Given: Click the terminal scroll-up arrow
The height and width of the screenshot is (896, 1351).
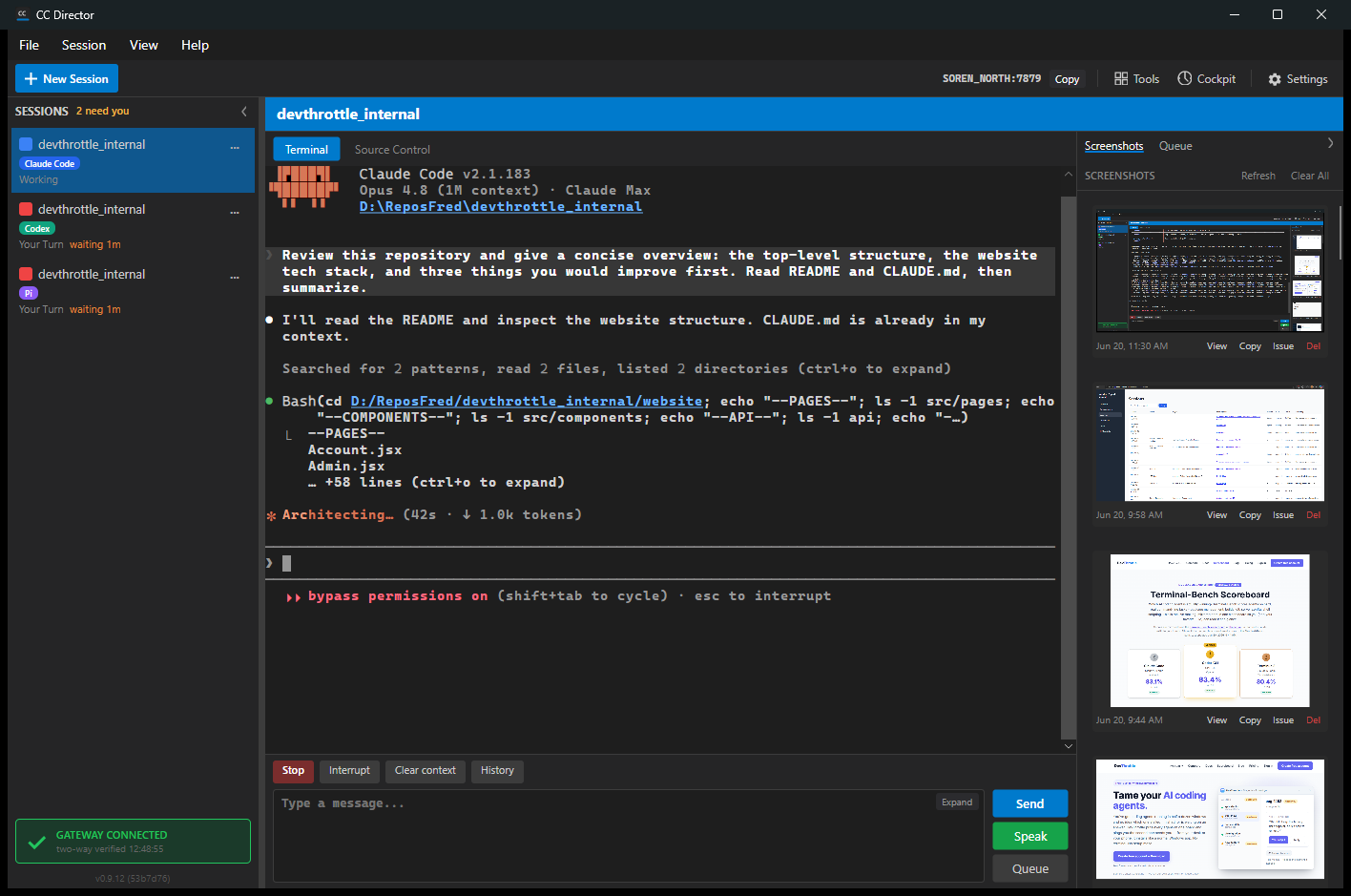Looking at the screenshot, I should pyautogui.click(x=1069, y=175).
